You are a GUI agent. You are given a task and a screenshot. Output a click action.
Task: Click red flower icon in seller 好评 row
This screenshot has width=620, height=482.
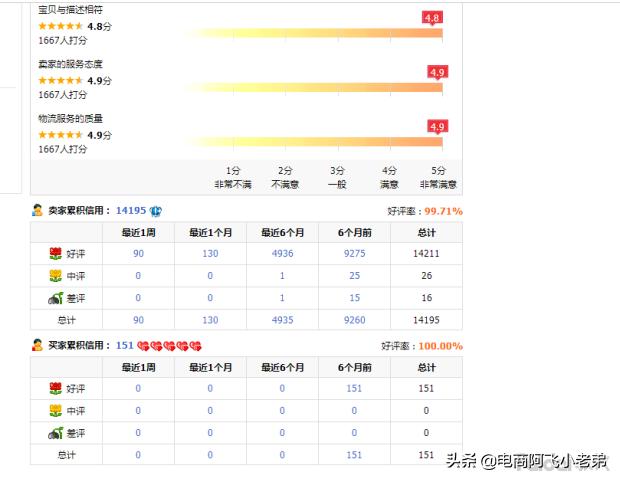[x=55, y=253]
